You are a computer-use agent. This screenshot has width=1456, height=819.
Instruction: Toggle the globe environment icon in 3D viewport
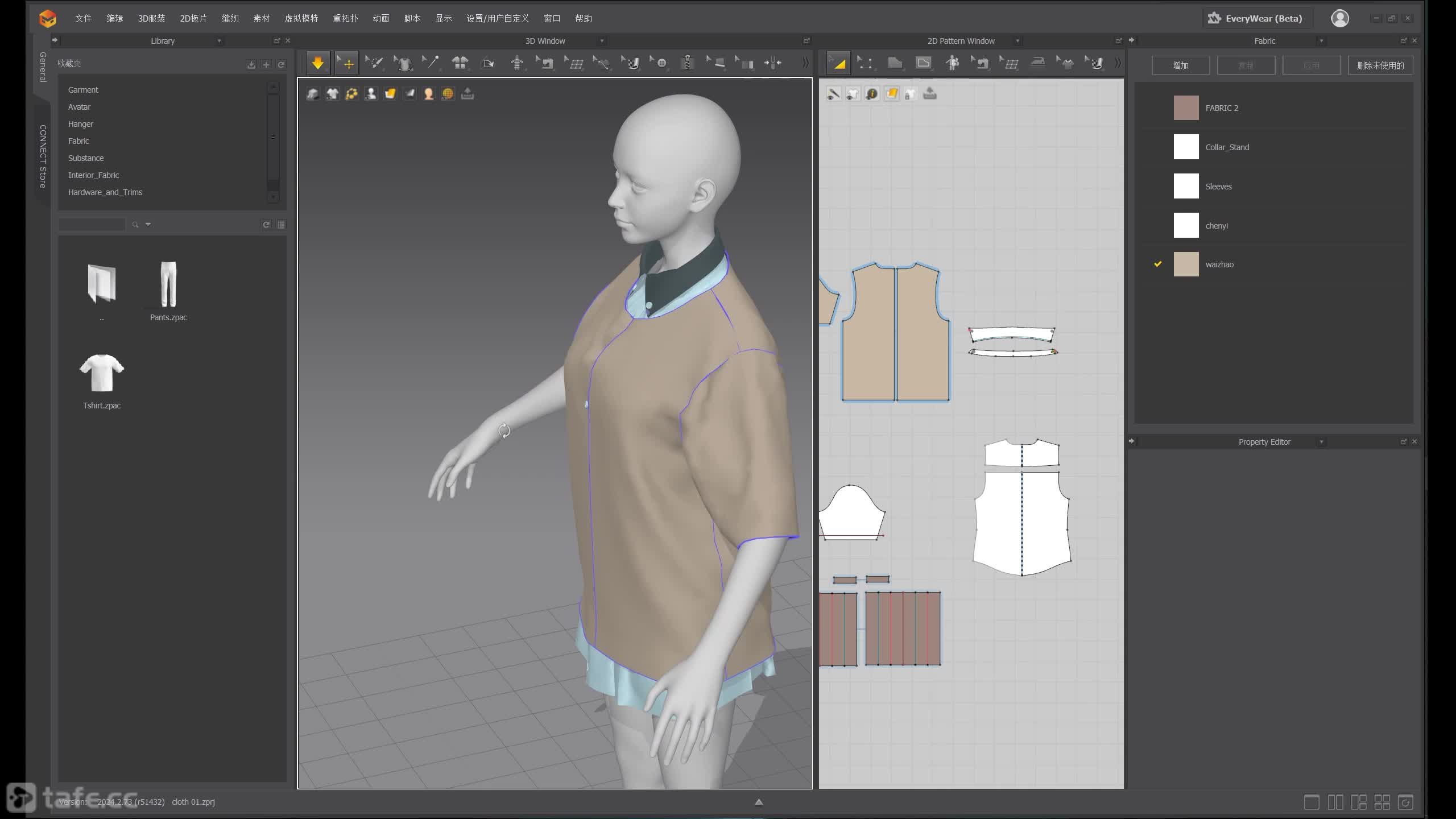click(x=448, y=94)
